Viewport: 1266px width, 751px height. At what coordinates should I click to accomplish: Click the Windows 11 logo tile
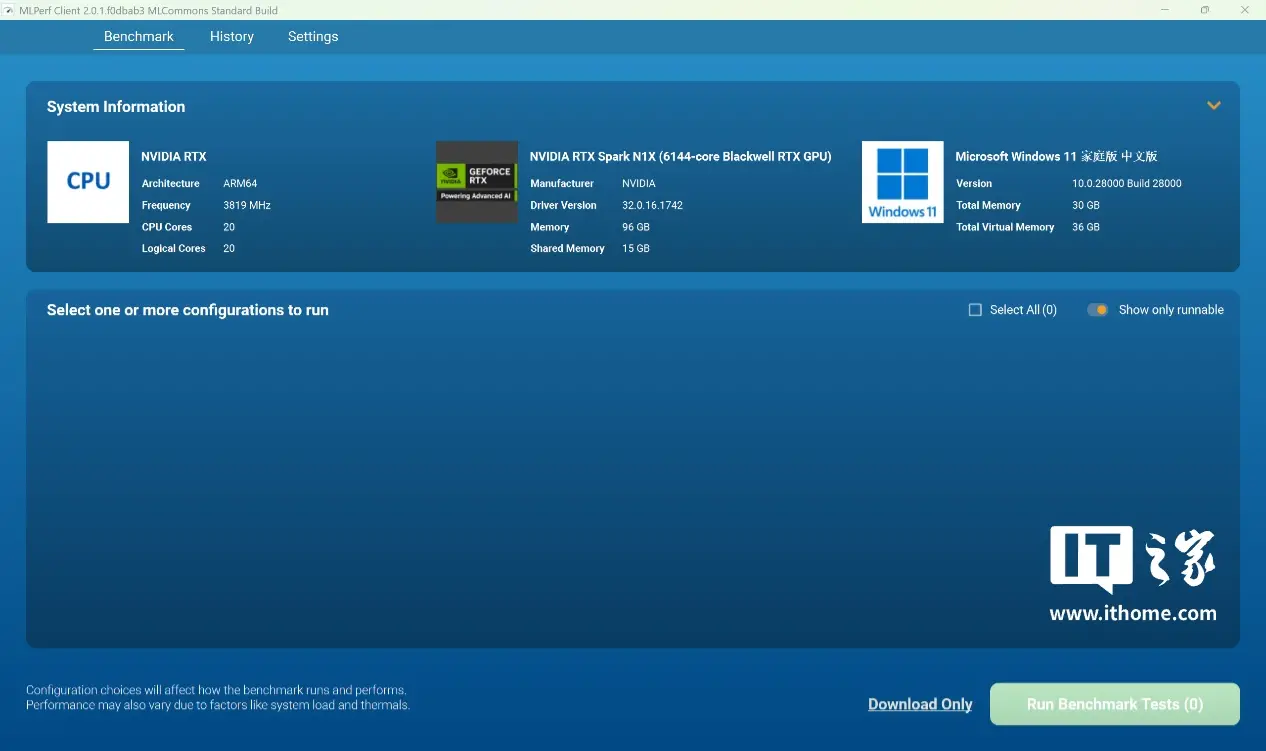pos(903,182)
